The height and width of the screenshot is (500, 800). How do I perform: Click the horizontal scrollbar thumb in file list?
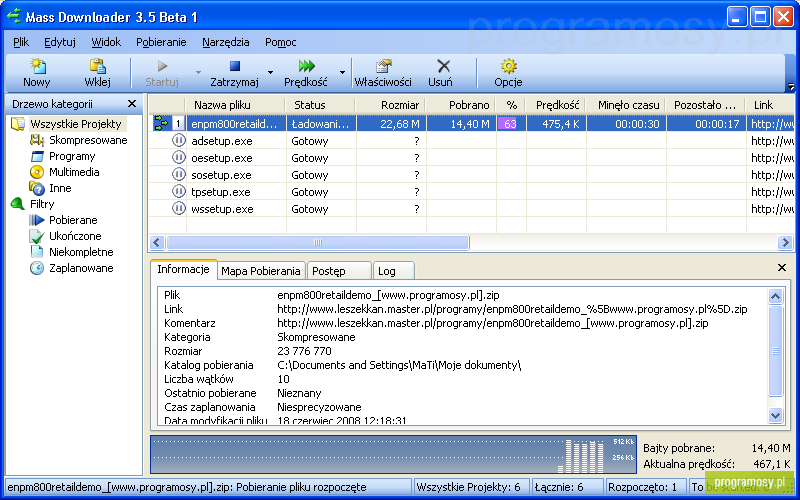click(x=317, y=242)
